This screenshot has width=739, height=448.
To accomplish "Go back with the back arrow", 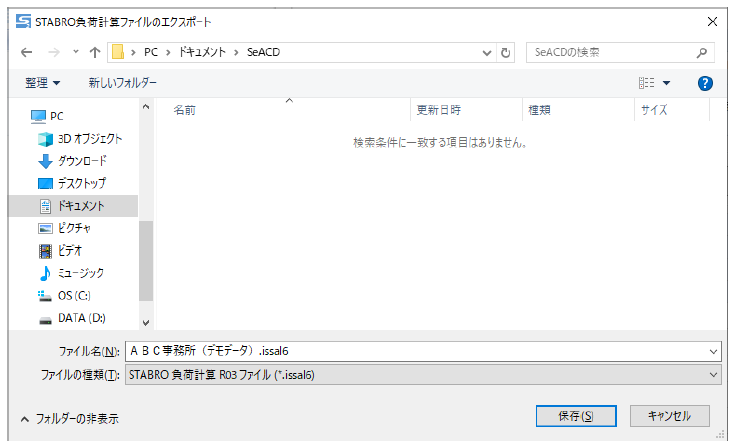I will 27,51.
